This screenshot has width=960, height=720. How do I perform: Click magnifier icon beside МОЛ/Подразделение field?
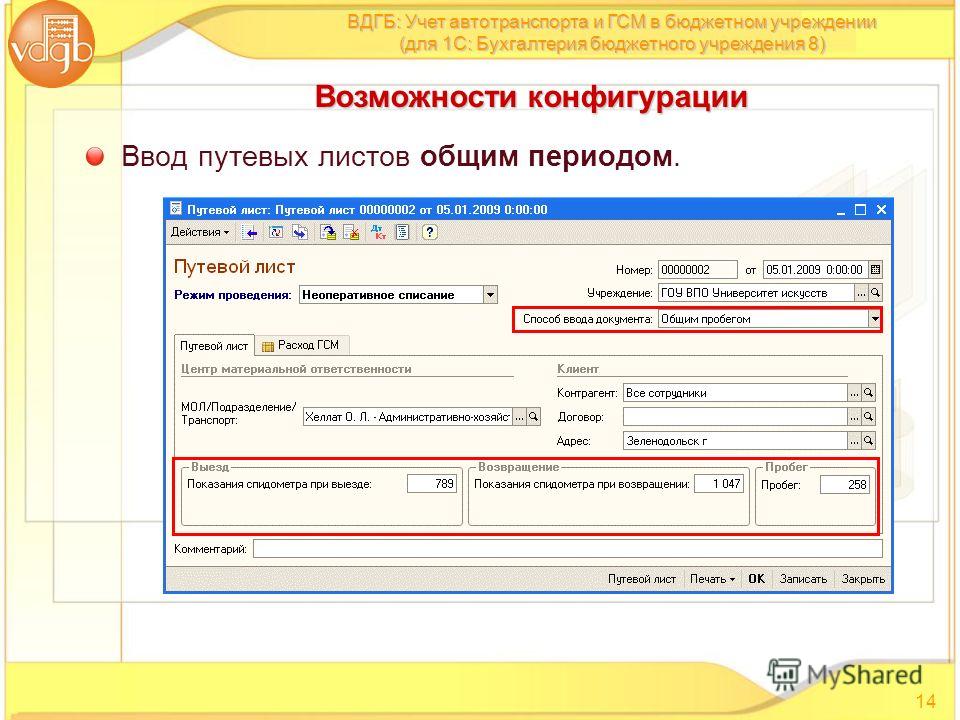click(x=534, y=418)
